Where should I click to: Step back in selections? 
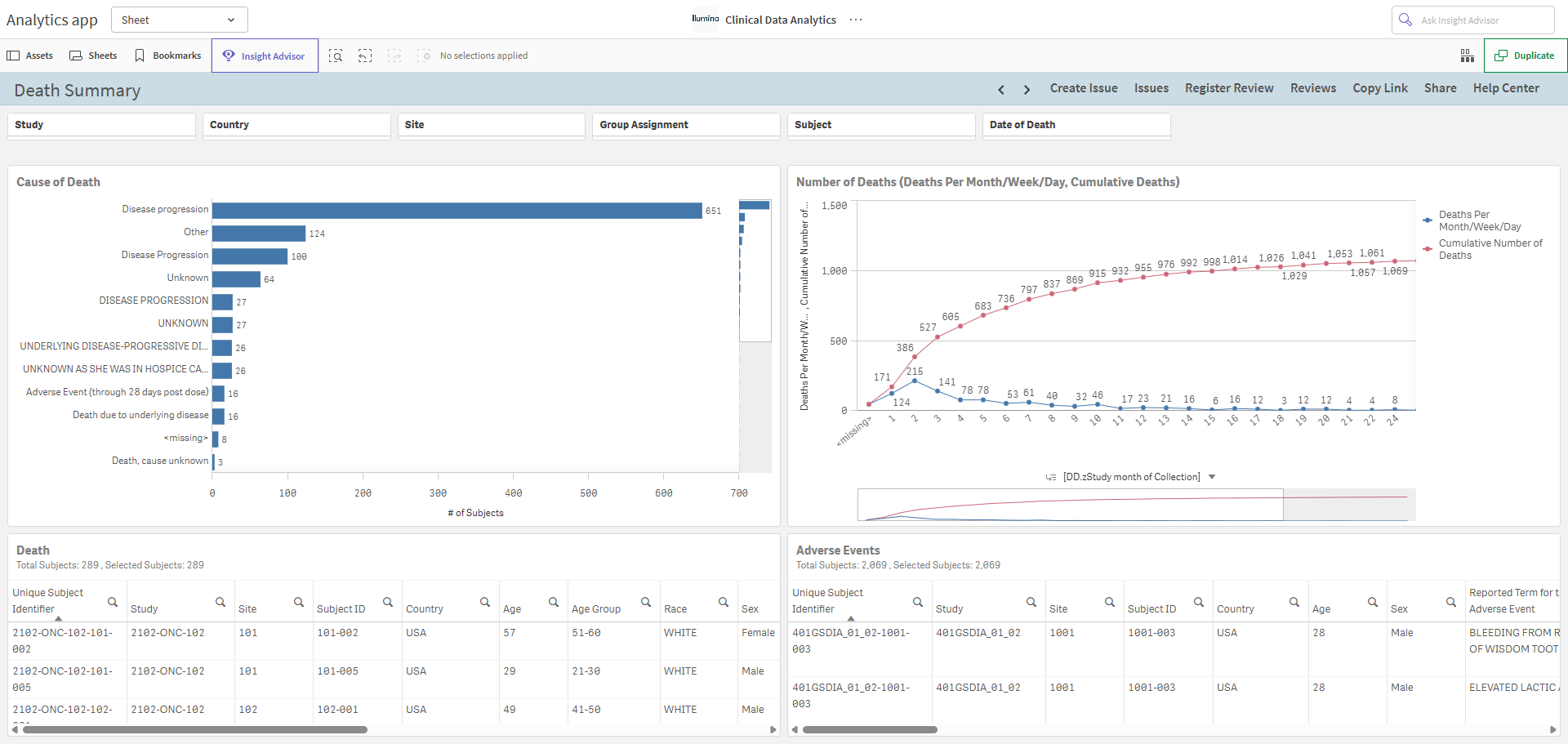[365, 56]
